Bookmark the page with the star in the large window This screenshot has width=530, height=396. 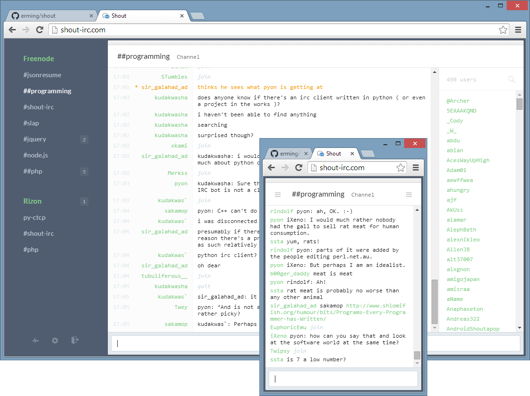click(503, 30)
